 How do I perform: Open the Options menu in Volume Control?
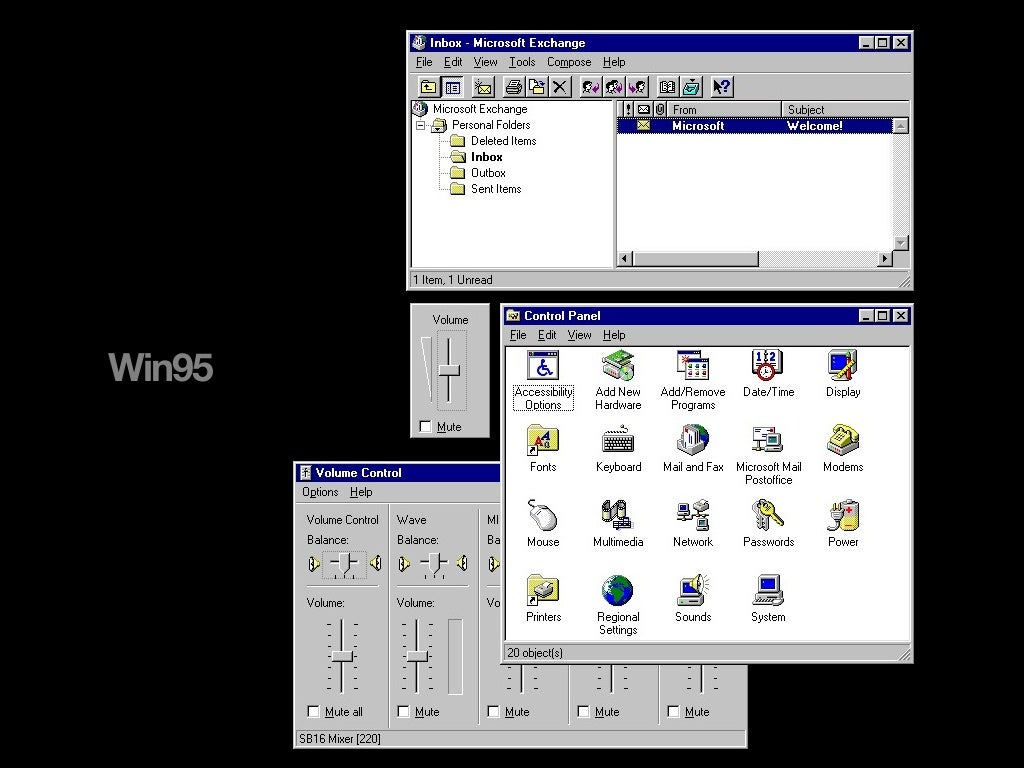pyautogui.click(x=320, y=492)
